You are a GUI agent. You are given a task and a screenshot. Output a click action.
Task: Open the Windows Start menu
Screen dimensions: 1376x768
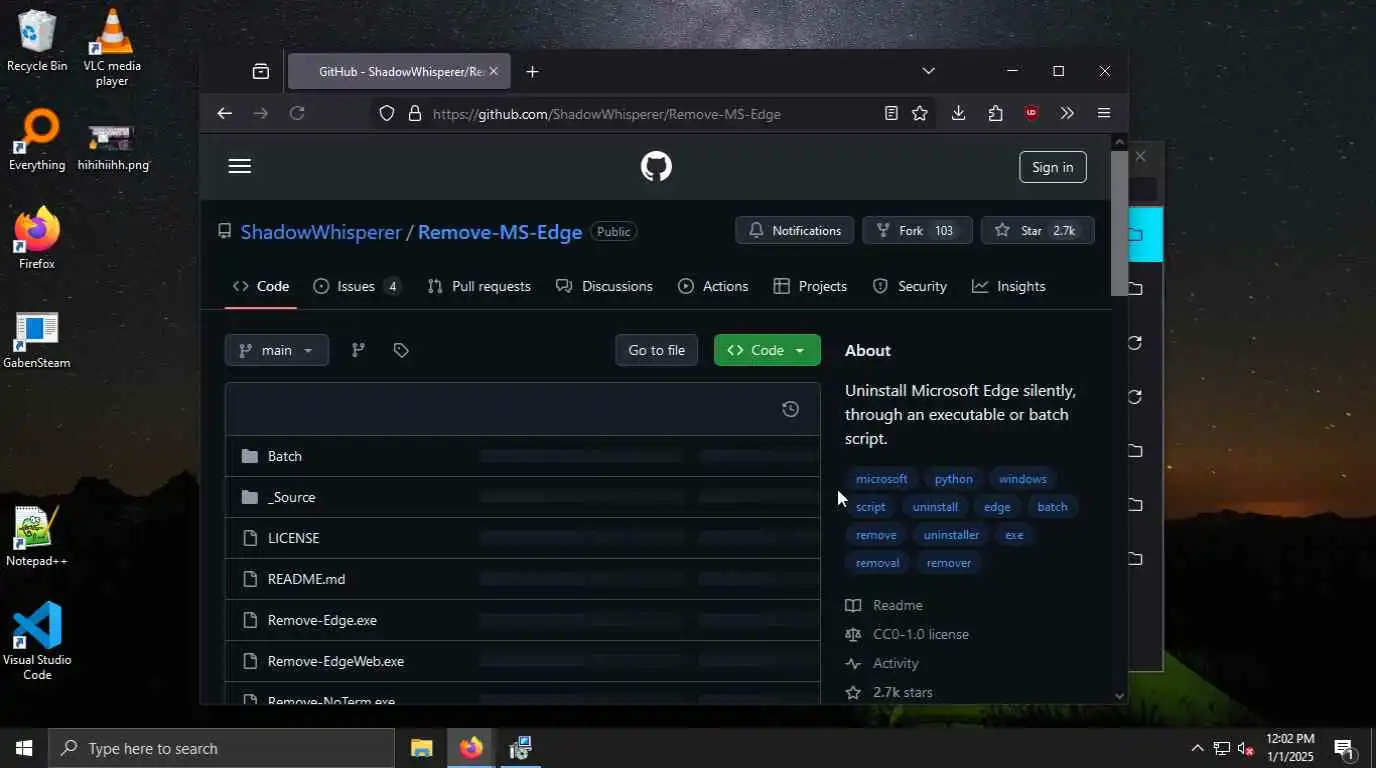pyautogui.click(x=24, y=748)
